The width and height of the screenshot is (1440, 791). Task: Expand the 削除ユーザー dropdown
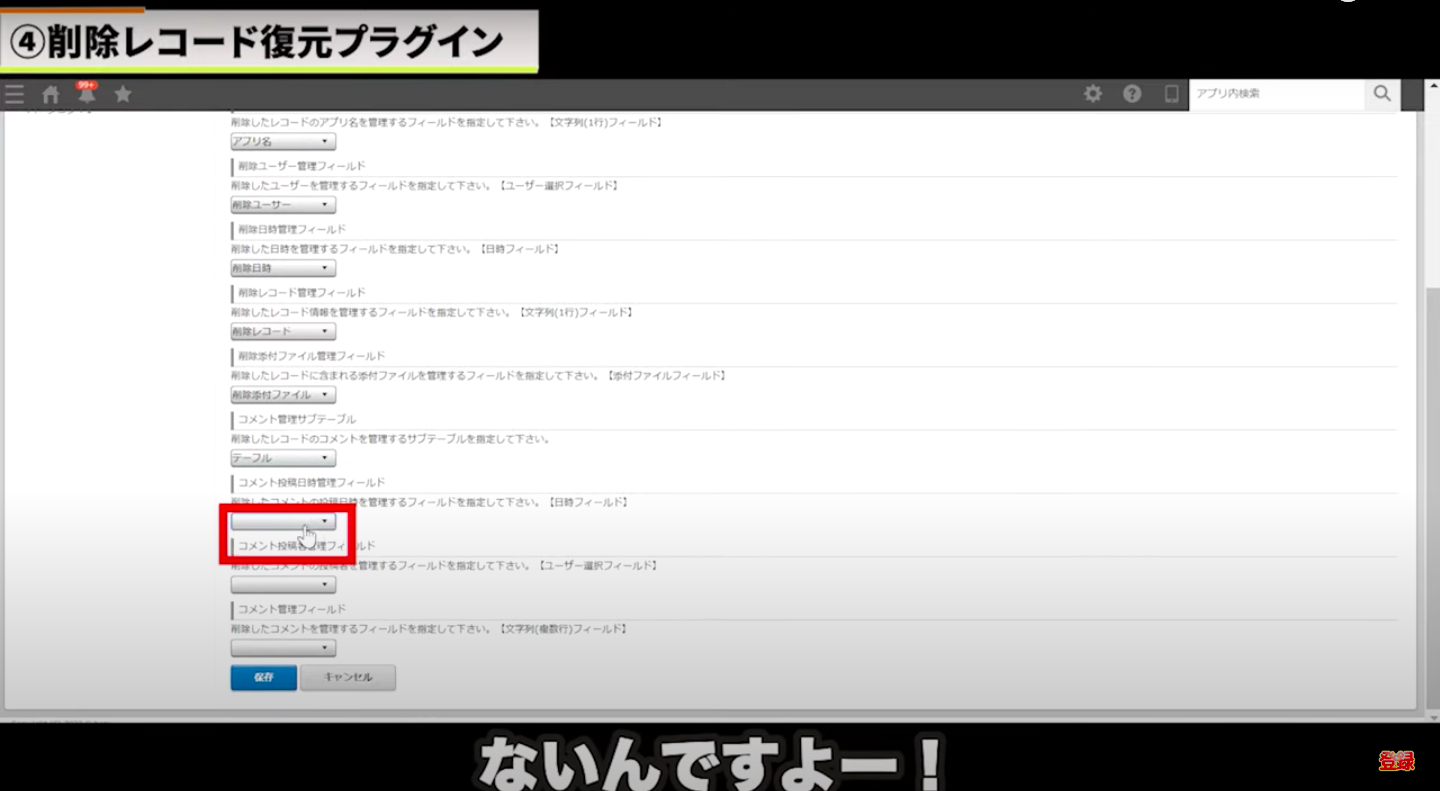coord(283,205)
